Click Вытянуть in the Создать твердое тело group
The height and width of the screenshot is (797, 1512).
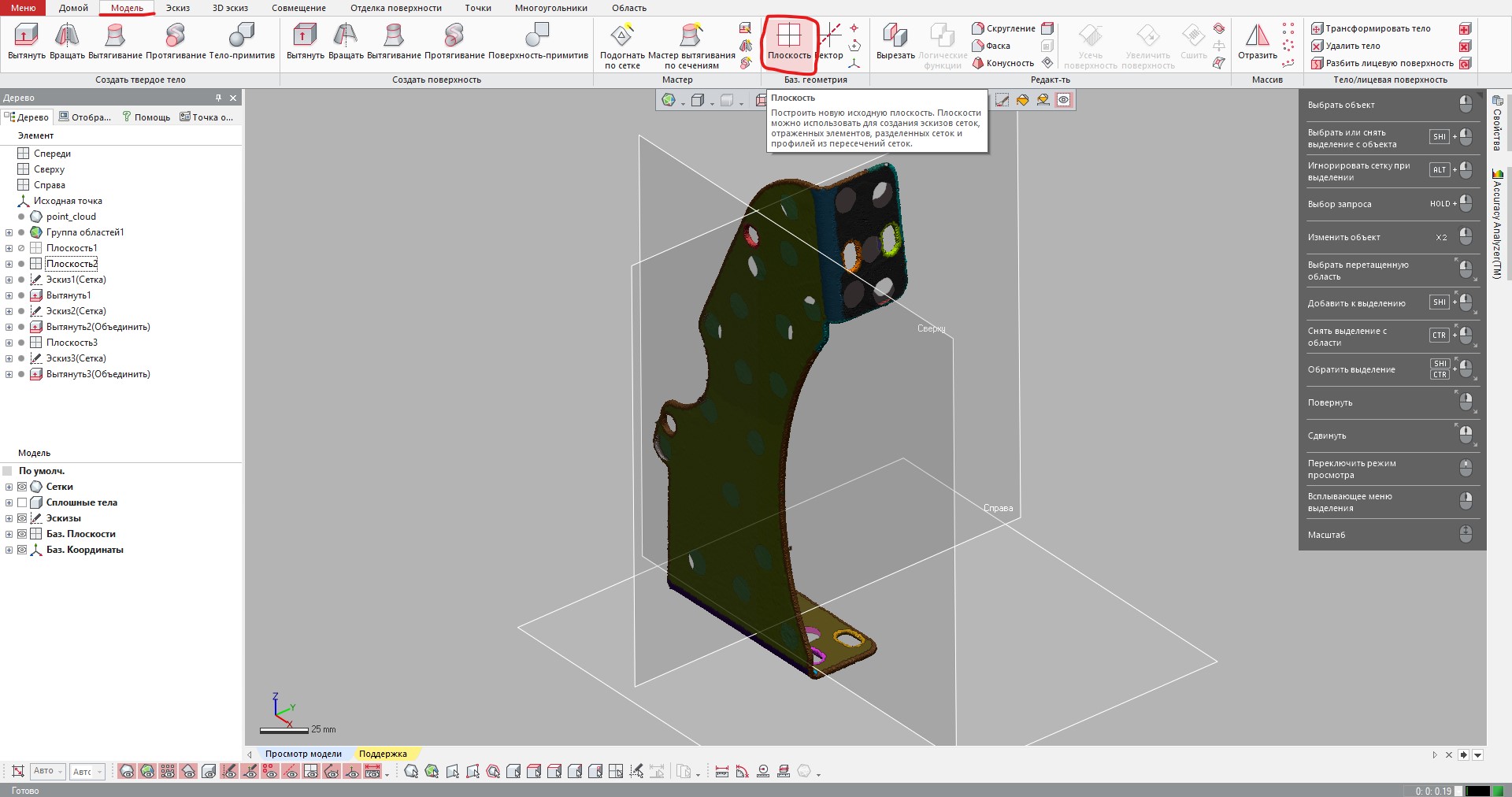tap(27, 41)
